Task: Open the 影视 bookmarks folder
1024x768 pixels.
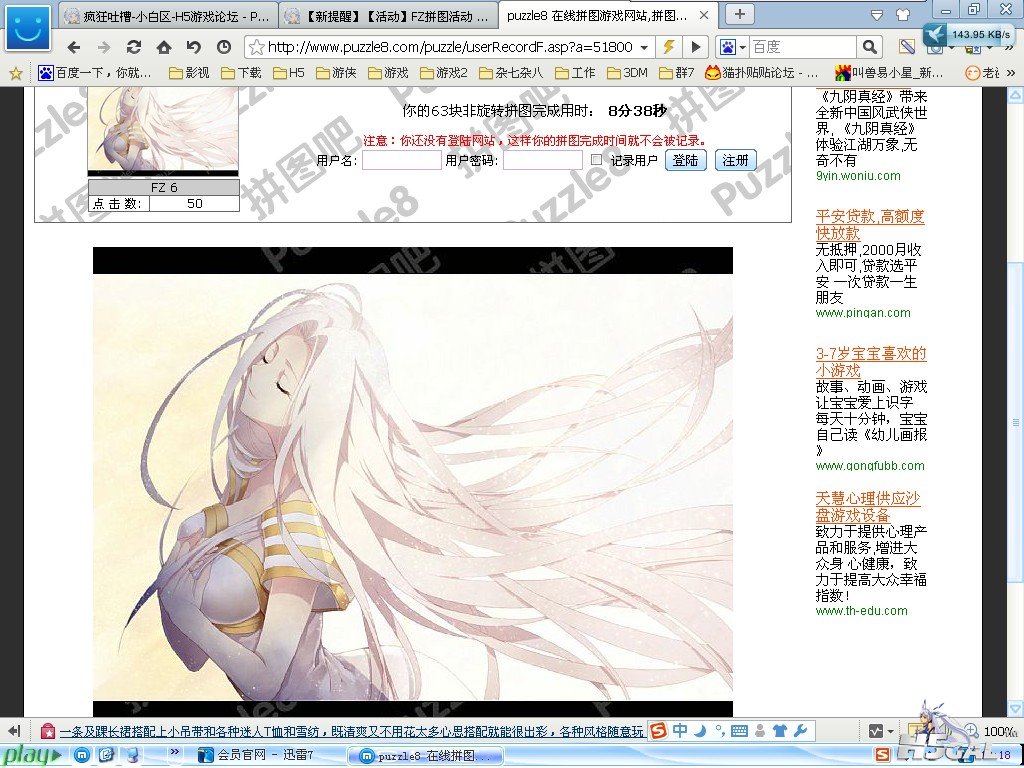Action: [x=189, y=73]
